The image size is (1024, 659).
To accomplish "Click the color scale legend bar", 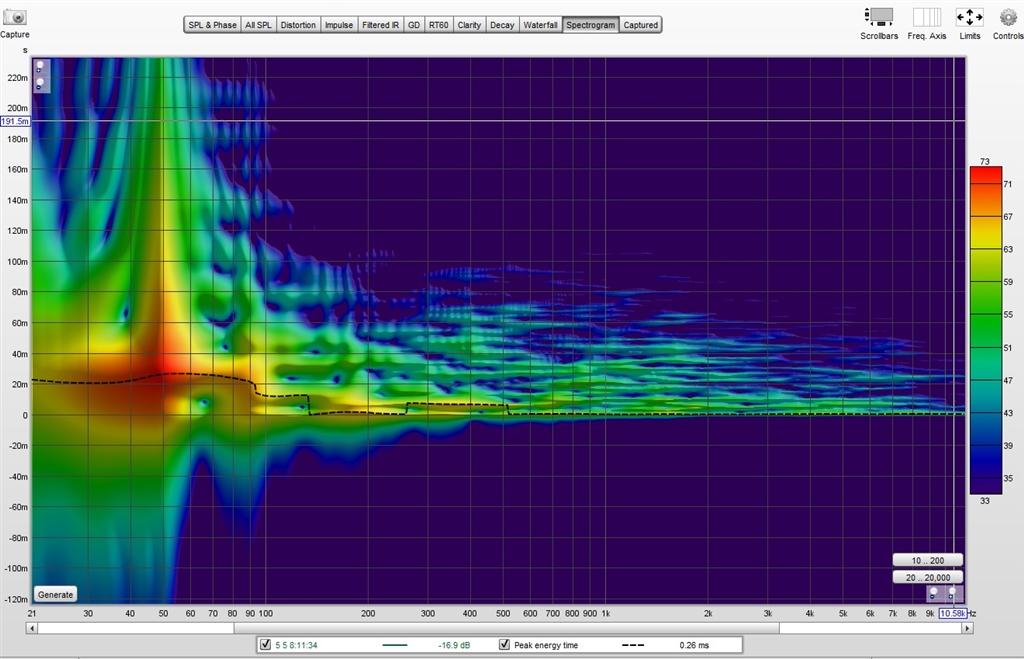I will pyautogui.click(x=985, y=330).
